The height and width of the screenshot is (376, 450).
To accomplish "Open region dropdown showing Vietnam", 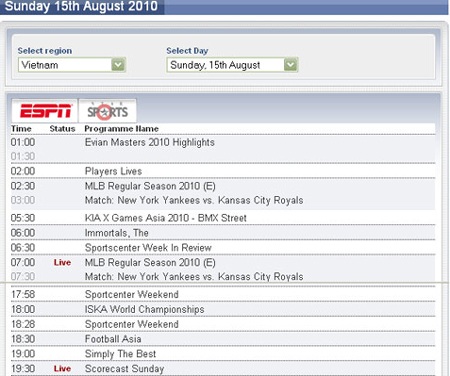I will (x=72, y=65).
